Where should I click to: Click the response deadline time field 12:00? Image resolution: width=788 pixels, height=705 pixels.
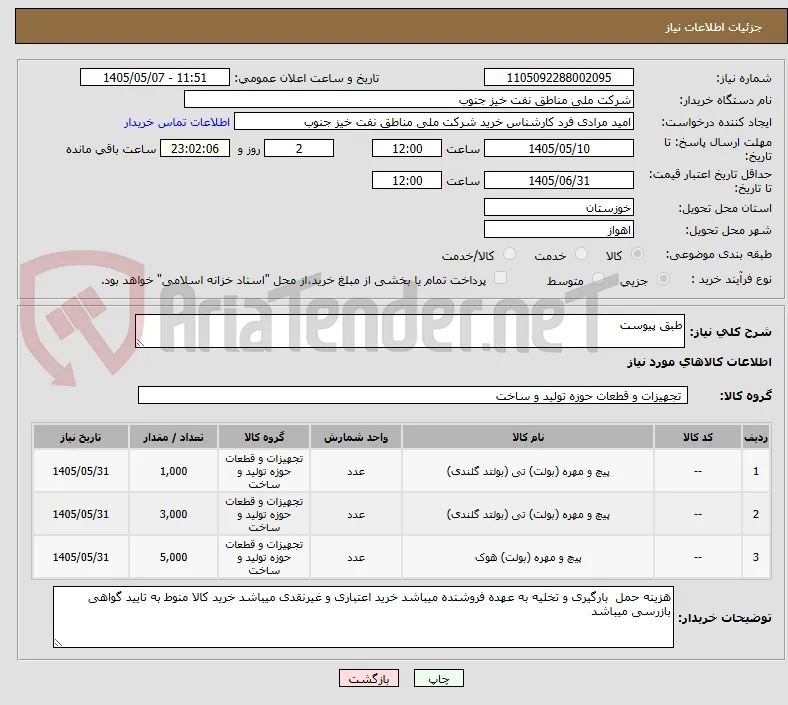(x=407, y=148)
